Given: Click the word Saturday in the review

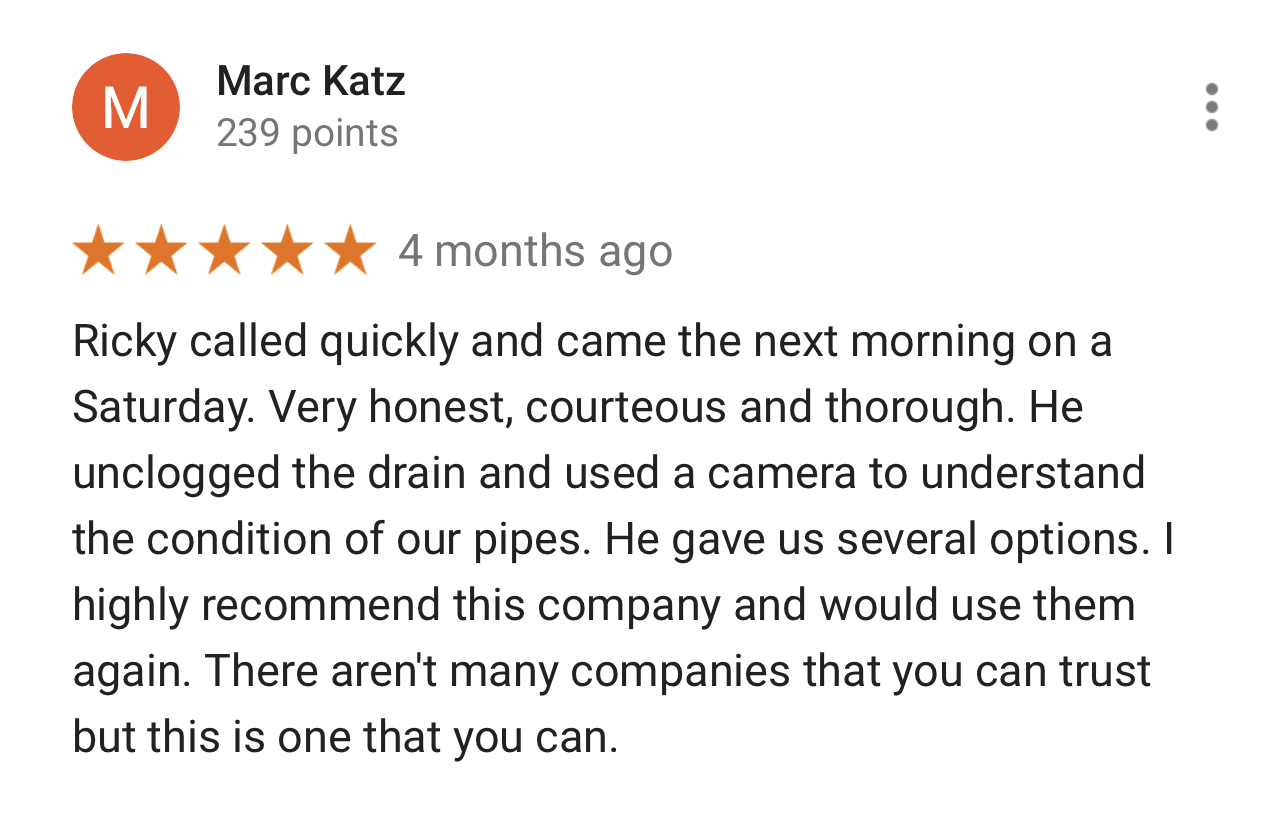Looking at the screenshot, I should [162, 409].
